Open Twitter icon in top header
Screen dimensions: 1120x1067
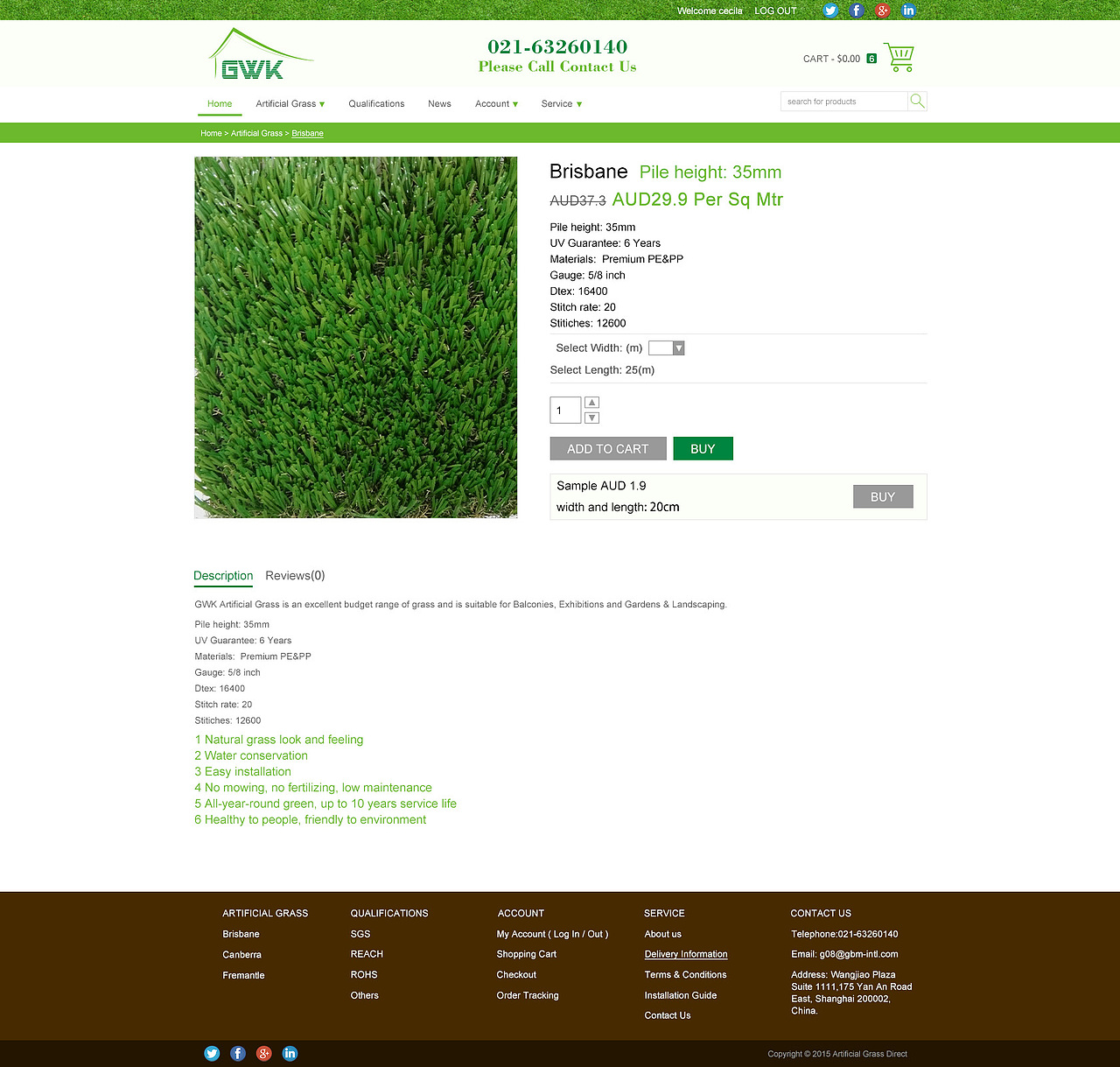[x=830, y=11]
